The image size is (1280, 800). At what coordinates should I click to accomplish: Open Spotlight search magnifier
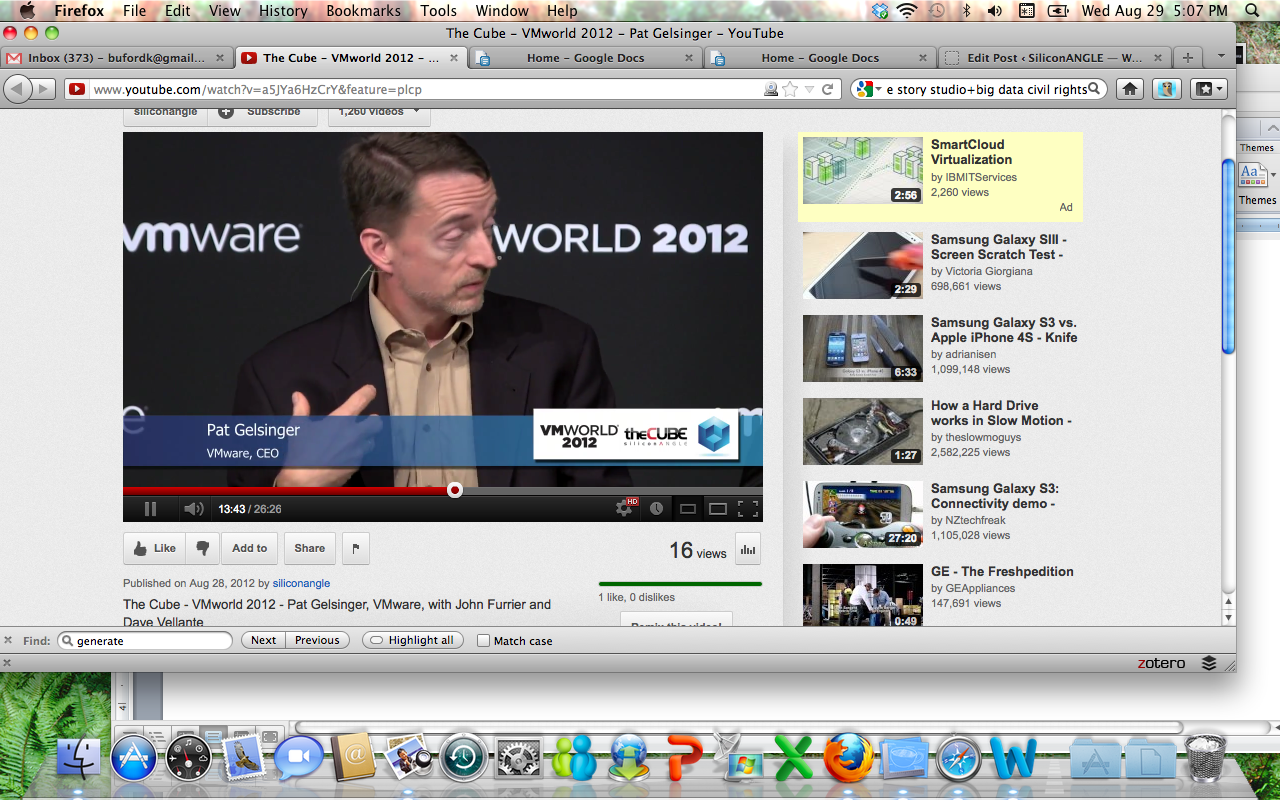[1251, 11]
